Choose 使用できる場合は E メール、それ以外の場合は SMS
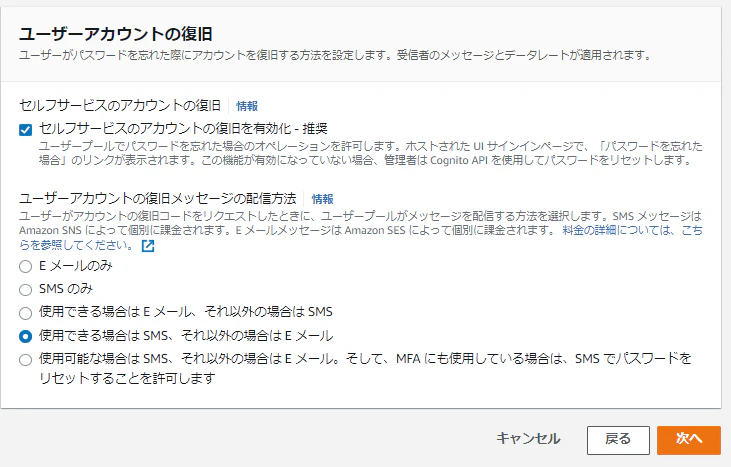 coord(26,313)
